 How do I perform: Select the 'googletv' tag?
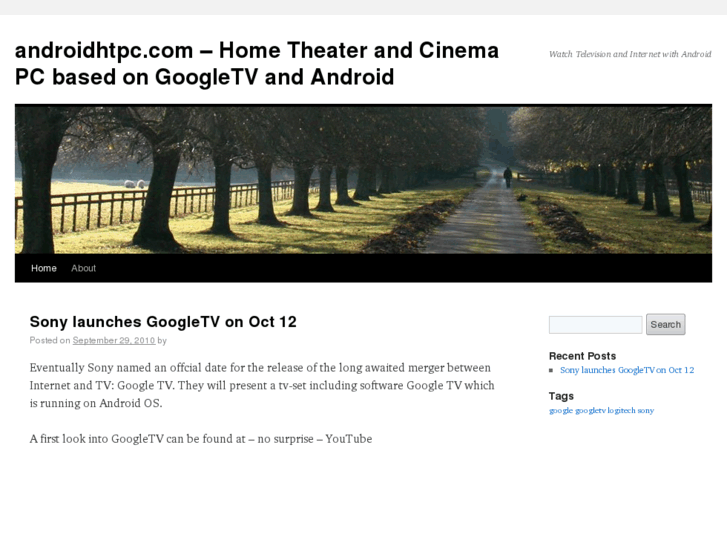(590, 410)
